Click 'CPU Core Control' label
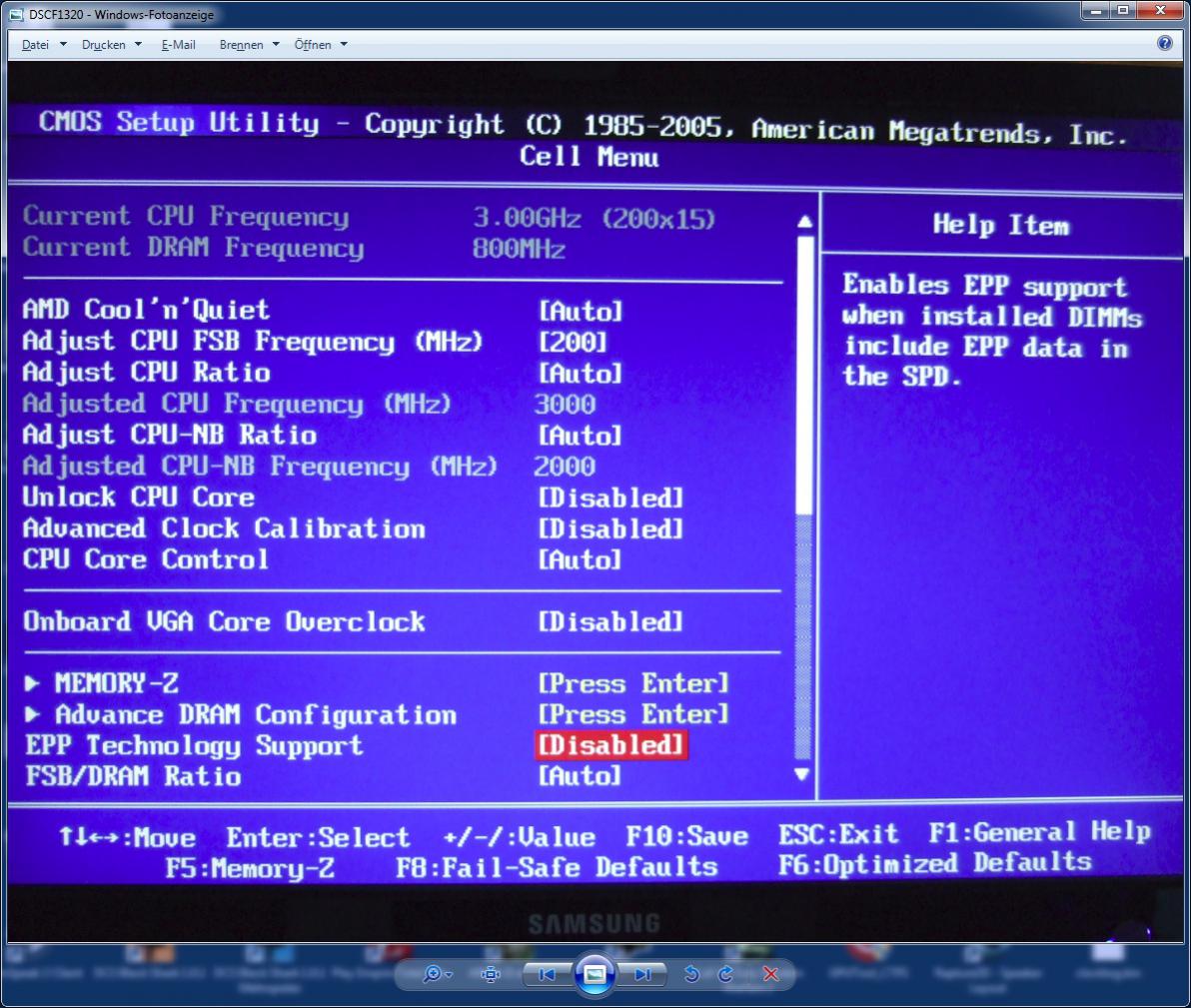The width and height of the screenshot is (1191, 1008). [146, 559]
